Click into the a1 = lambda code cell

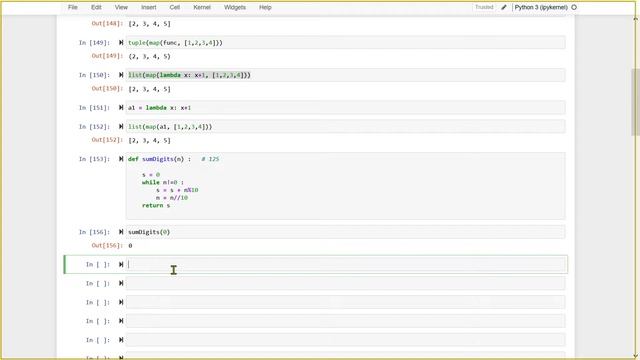[345, 108]
